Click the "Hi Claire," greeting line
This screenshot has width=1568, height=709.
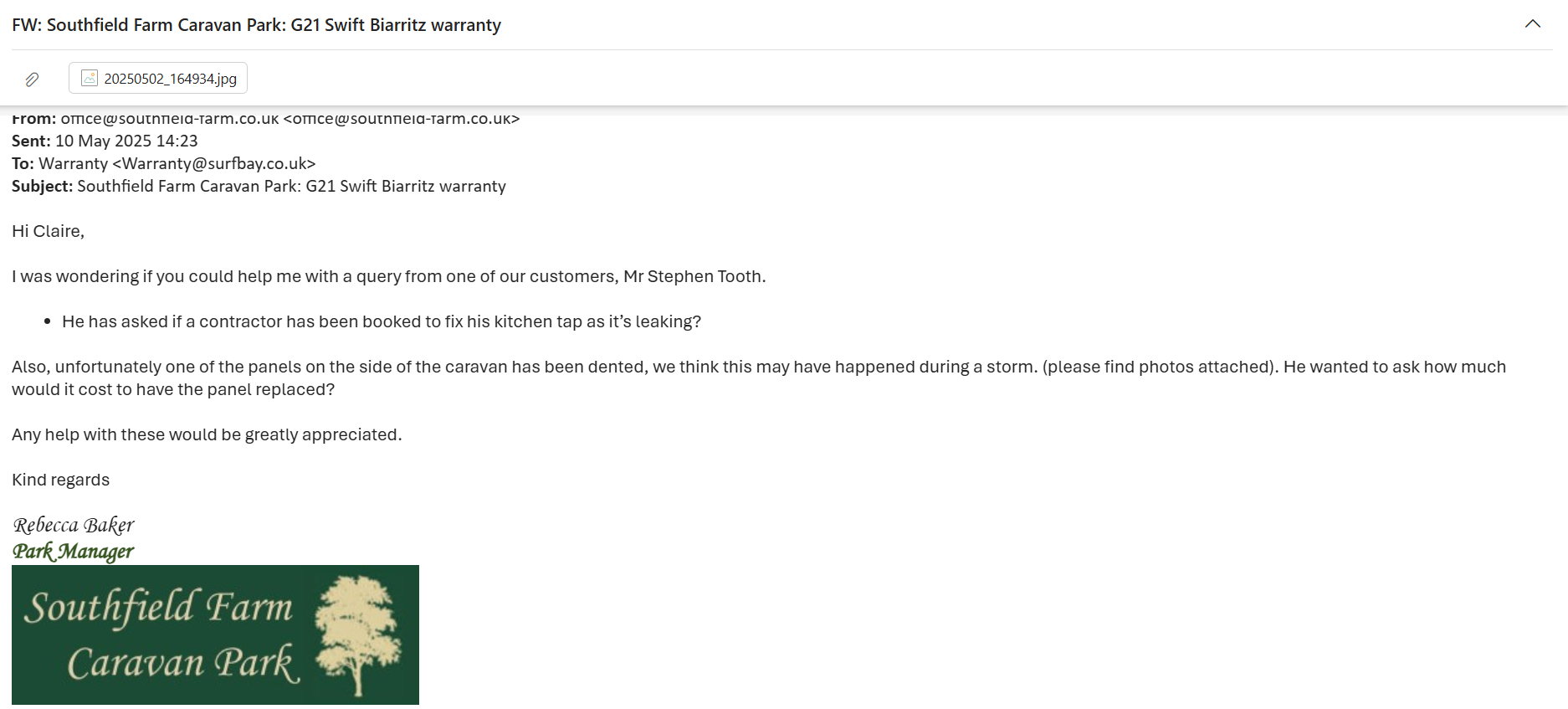pyautogui.click(x=49, y=232)
